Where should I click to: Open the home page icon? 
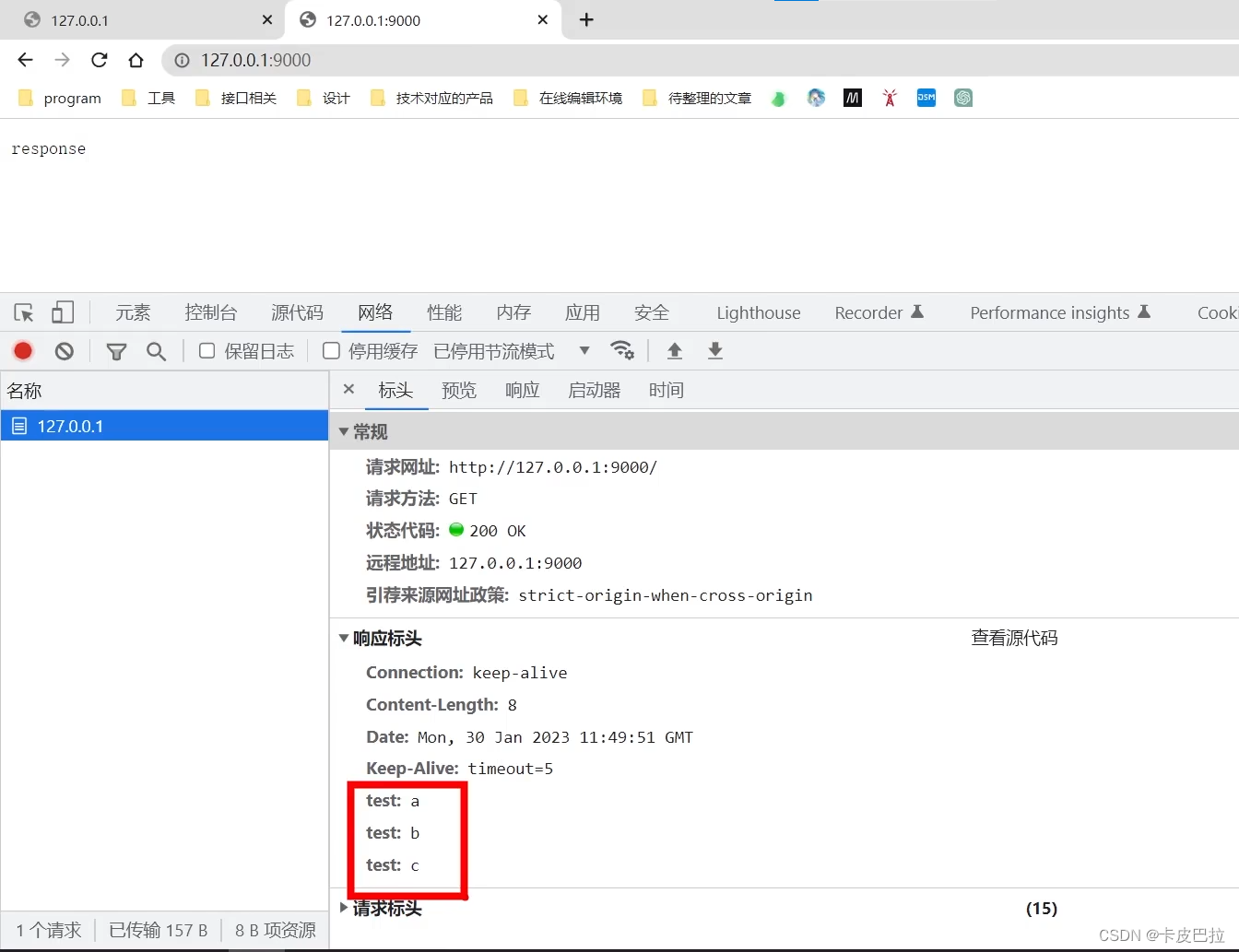(x=136, y=60)
